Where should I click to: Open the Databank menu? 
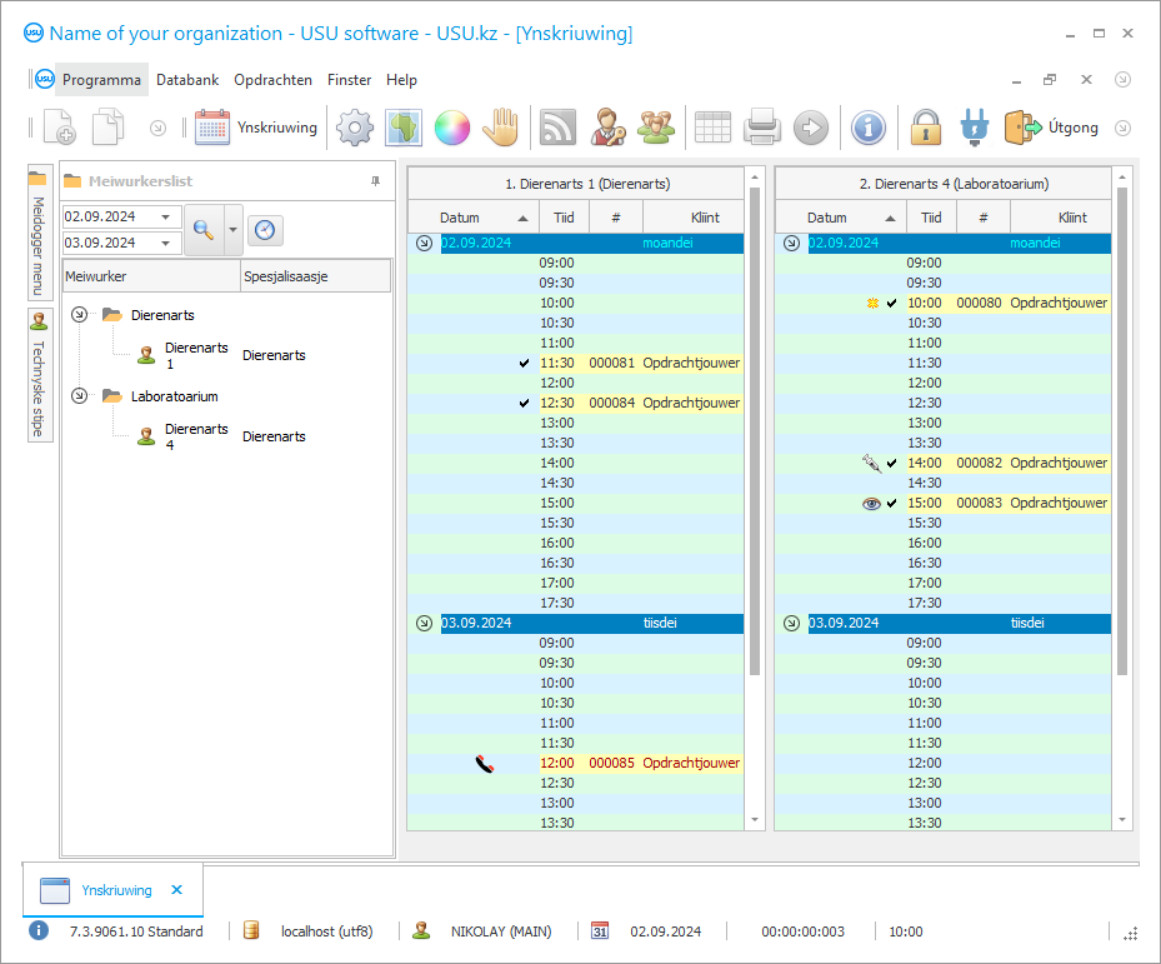[187, 80]
